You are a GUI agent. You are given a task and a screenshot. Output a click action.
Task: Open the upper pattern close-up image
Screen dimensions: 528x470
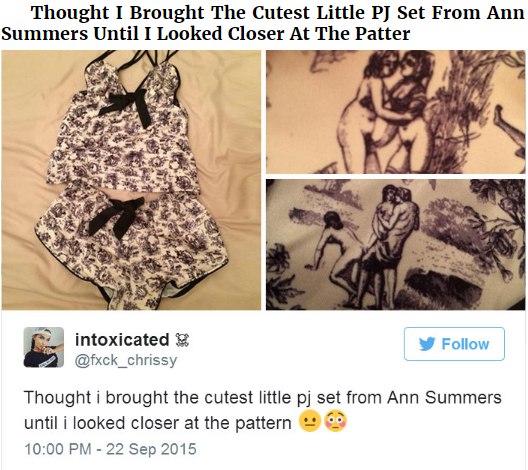pyautogui.click(x=395, y=112)
